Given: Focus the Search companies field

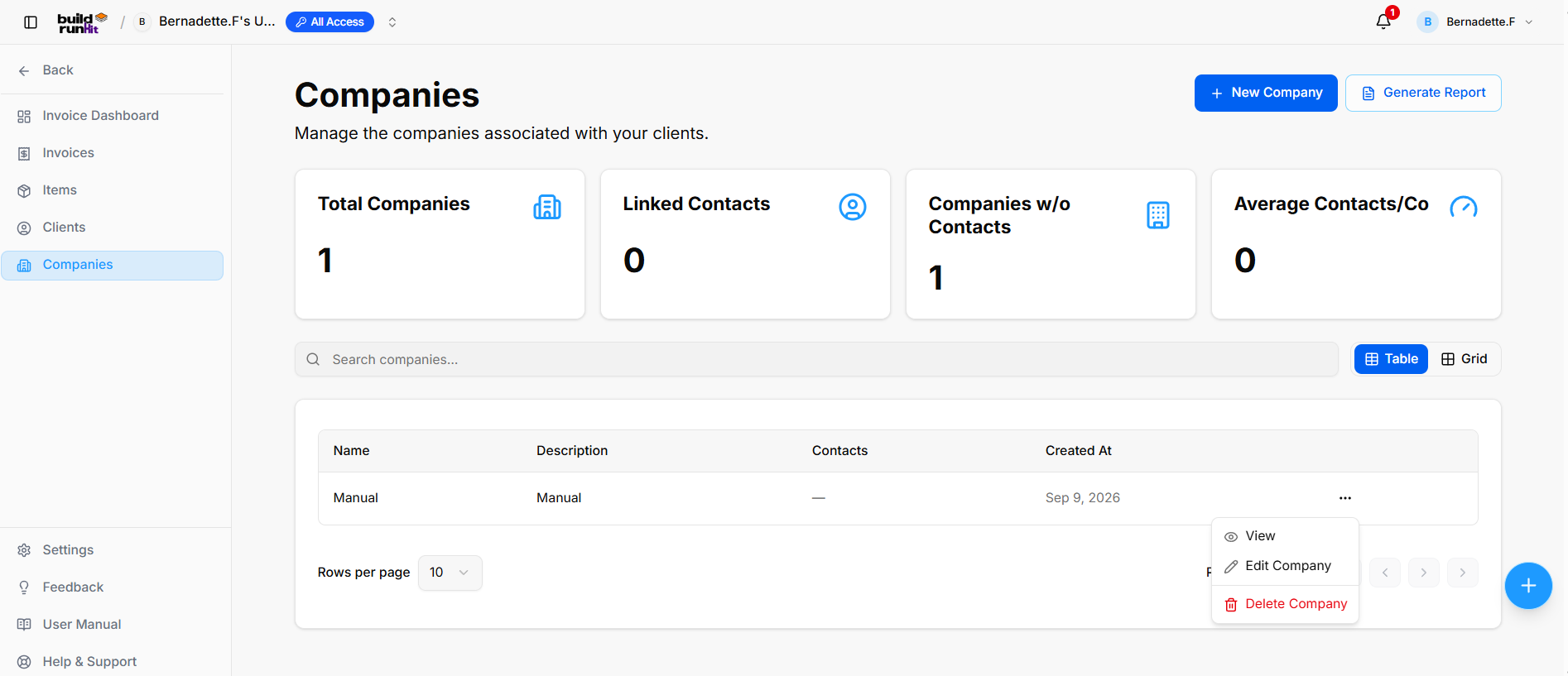Looking at the screenshot, I should click(x=816, y=359).
